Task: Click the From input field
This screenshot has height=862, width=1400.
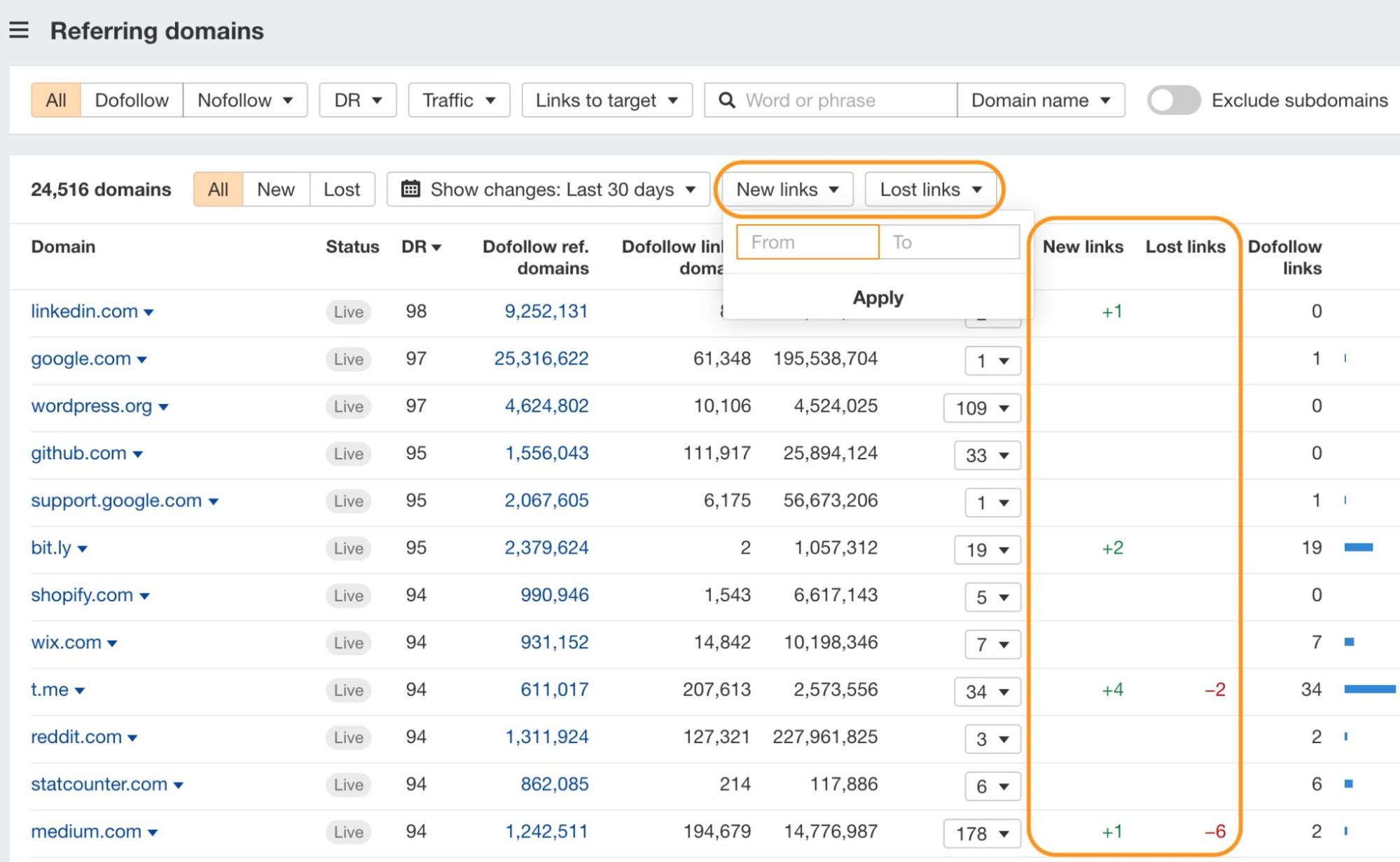Action: [807, 242]
